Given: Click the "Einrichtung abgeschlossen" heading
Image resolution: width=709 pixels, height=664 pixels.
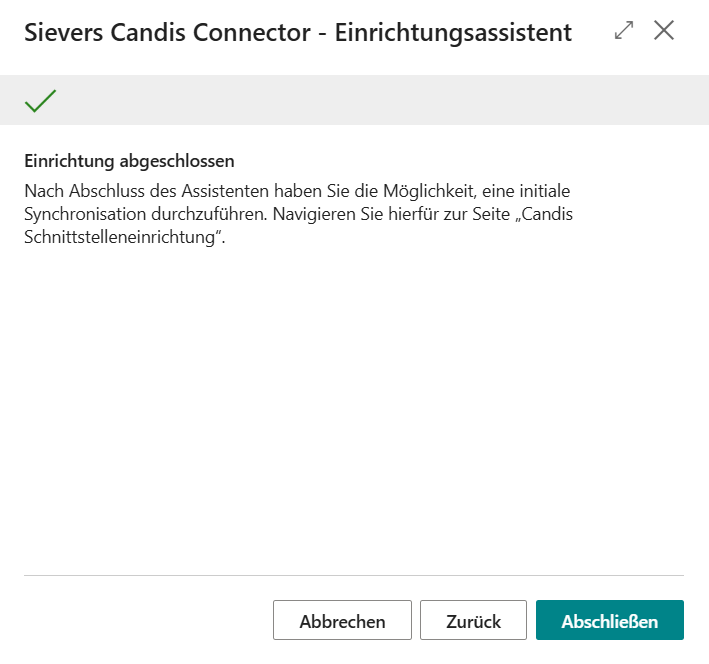Looking at the screenshot, I should pos(129,161).
